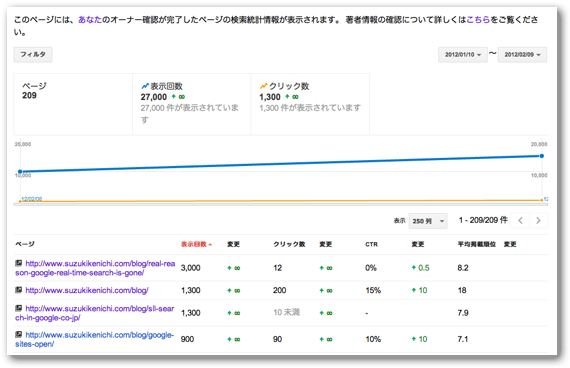570x368 pixels.
Task: Click the 10 未満 clicks value
Action: tap(286, 312)
